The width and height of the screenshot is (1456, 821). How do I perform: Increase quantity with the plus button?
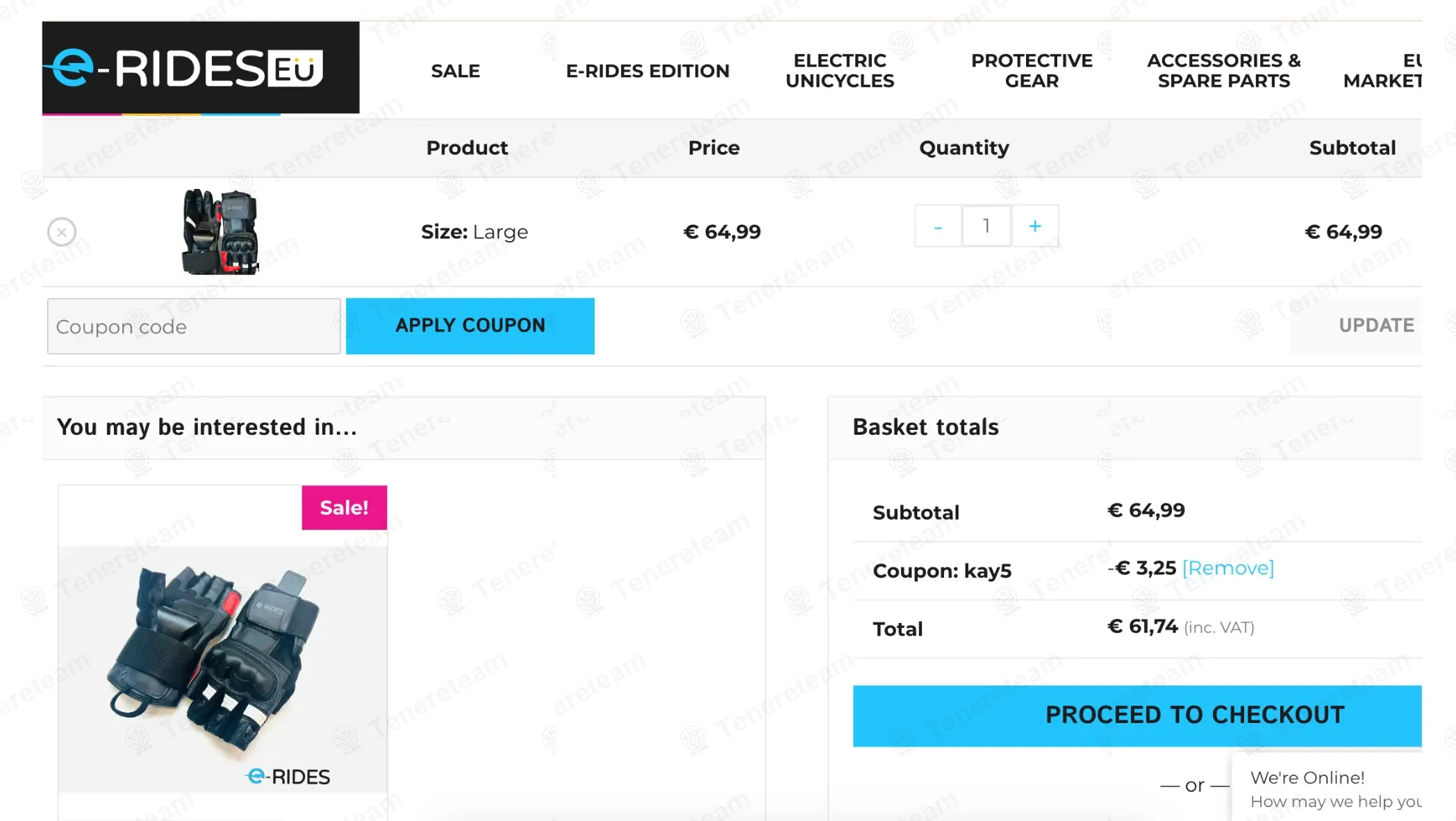pyautogui.click(x=1035, y=226)
